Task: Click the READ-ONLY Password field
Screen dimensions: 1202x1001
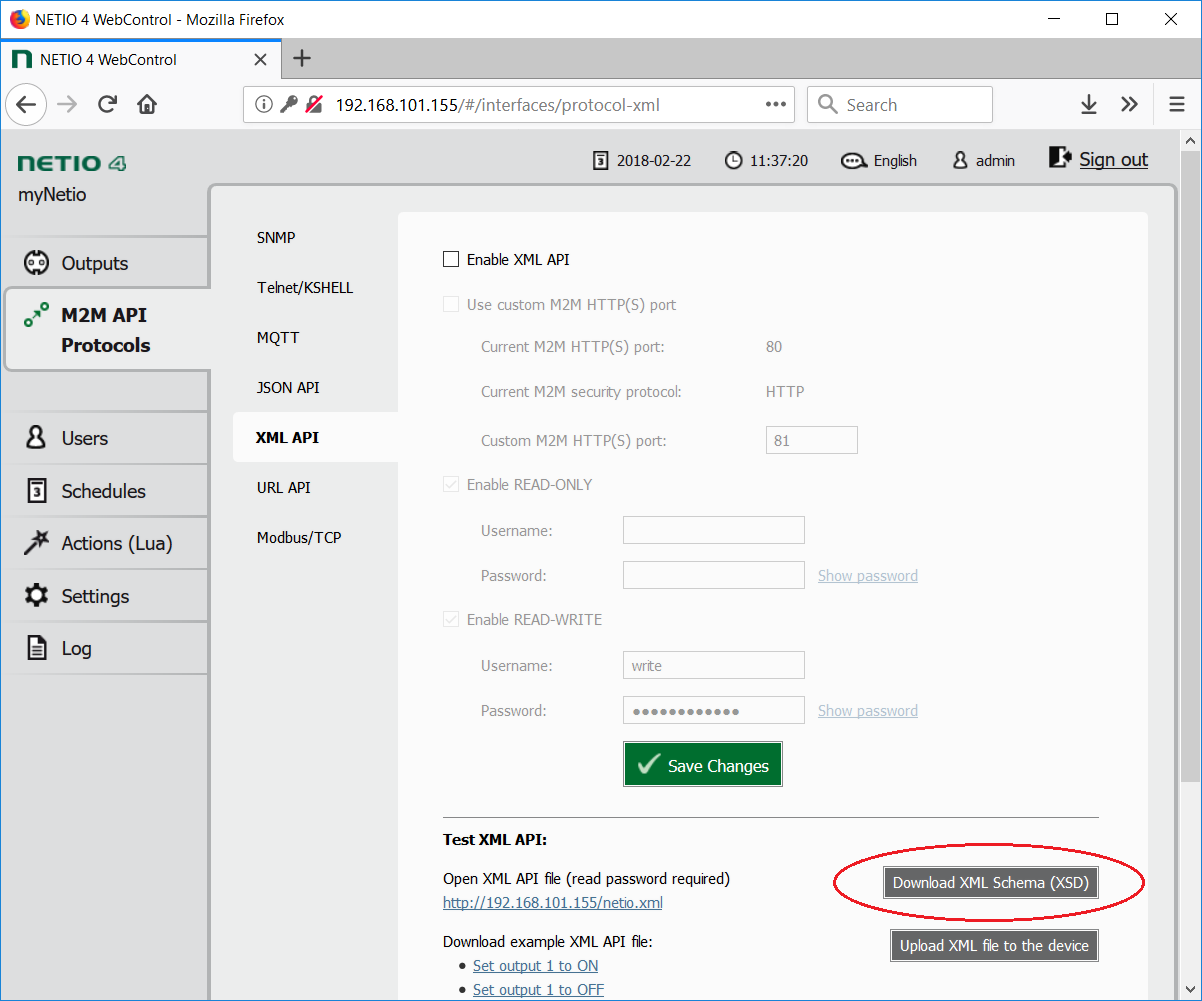Action: [714, 575]
